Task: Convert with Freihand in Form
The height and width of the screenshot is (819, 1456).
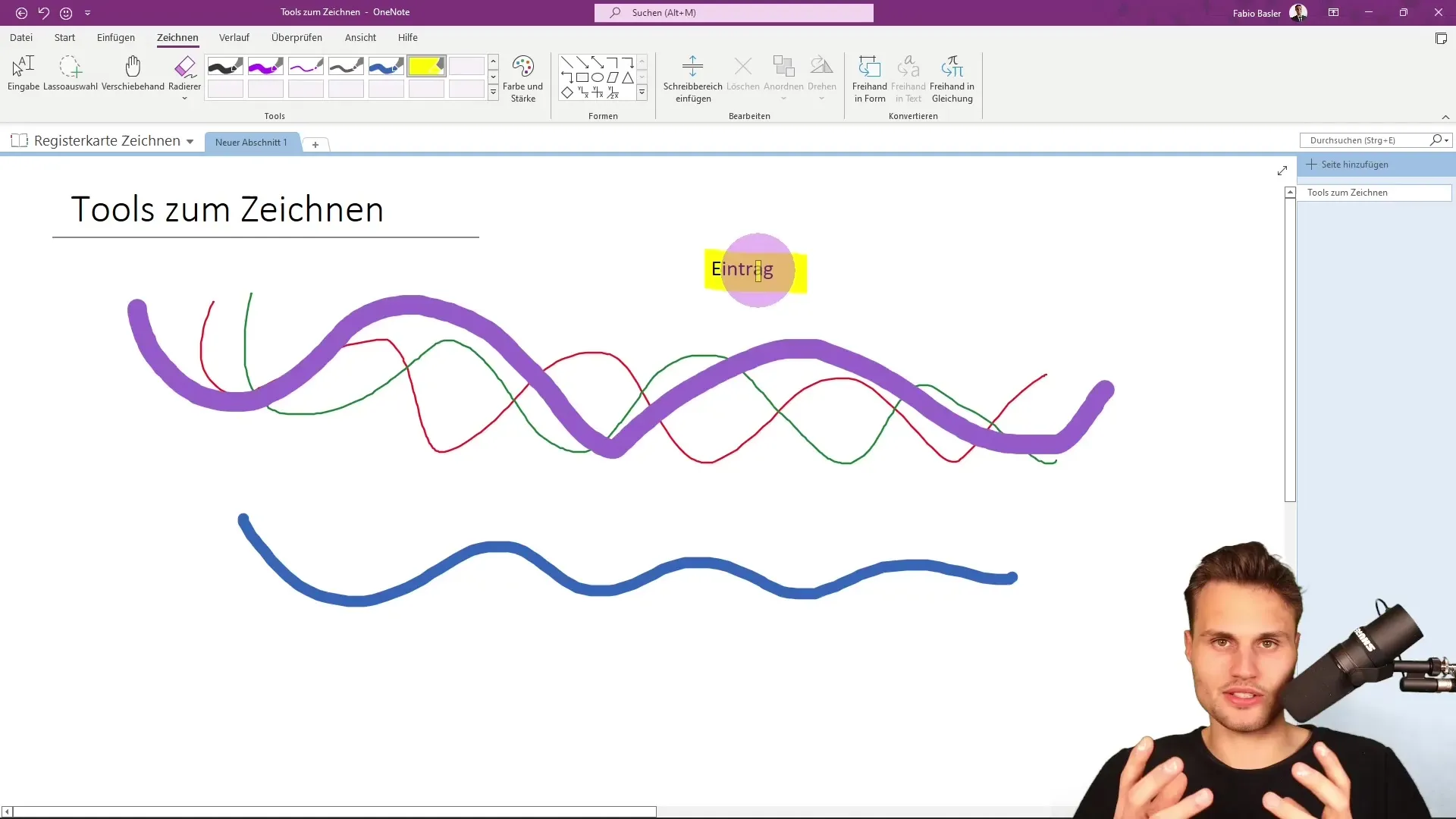Action: (x=870, y=78)
